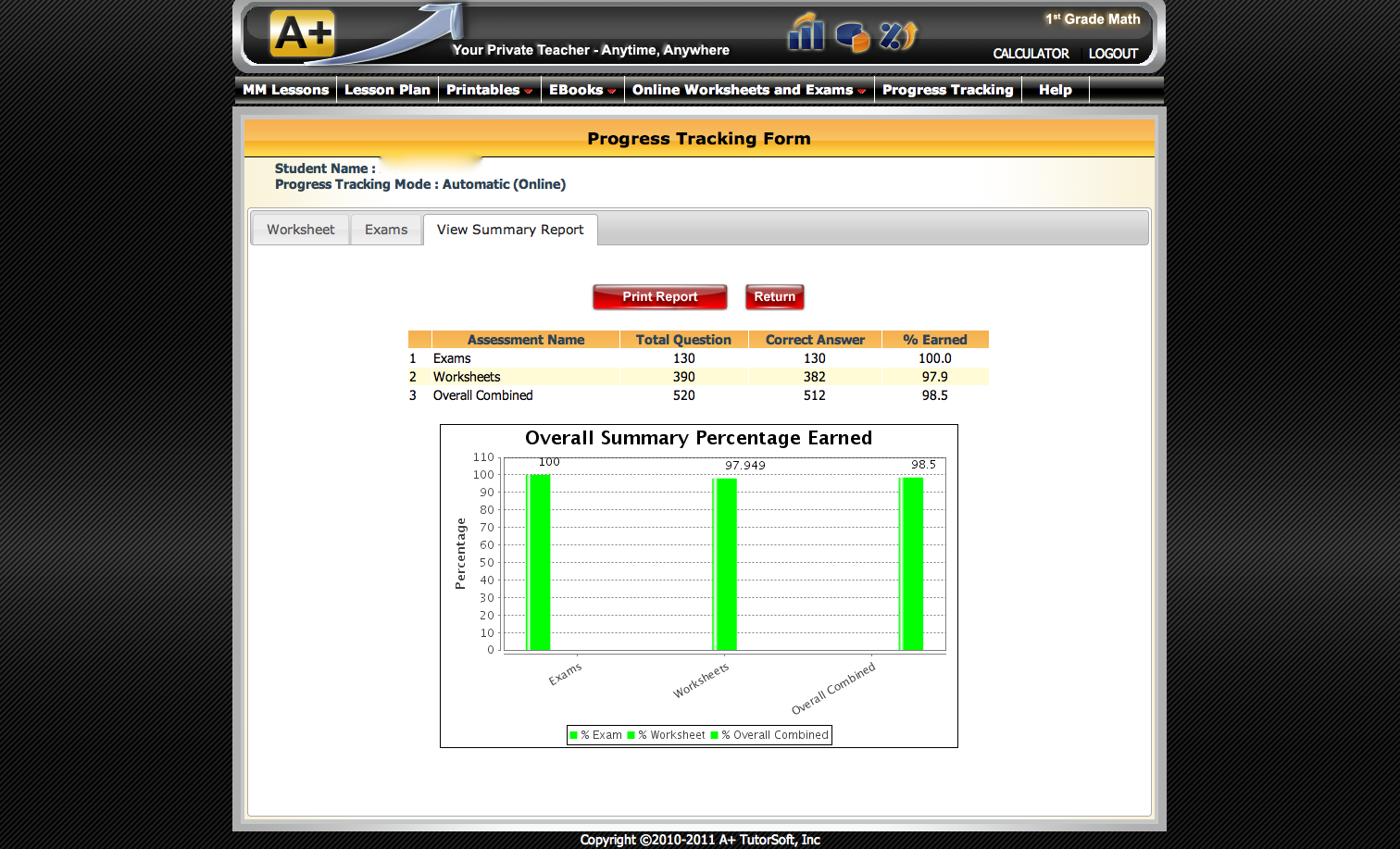Screen dimensions: 1400x849
Task: Toggle the % Exam legend entry
Action: point(597,734)
